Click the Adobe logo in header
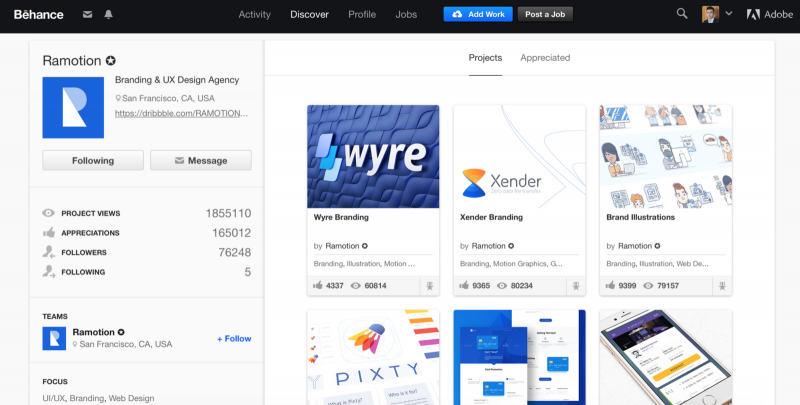800x405 pixels. click(769, 14)
